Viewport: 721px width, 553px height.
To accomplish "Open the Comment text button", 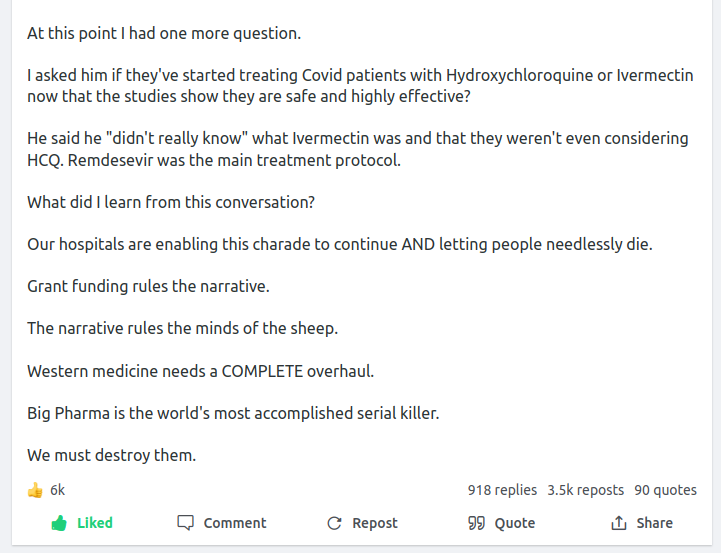I will 235,523.
